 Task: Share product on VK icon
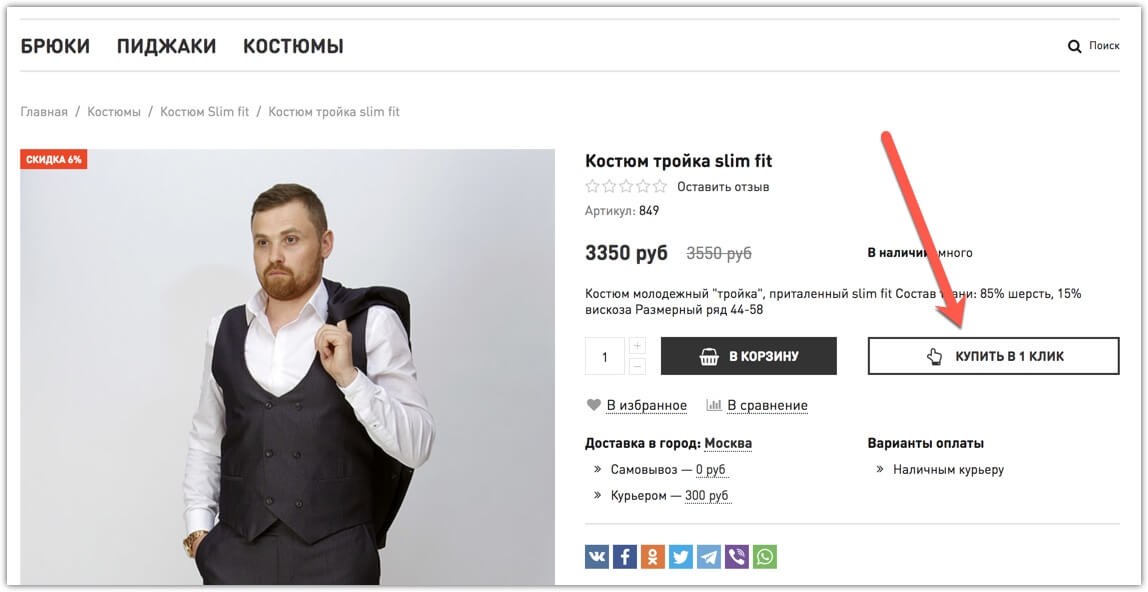click(597, 557)
